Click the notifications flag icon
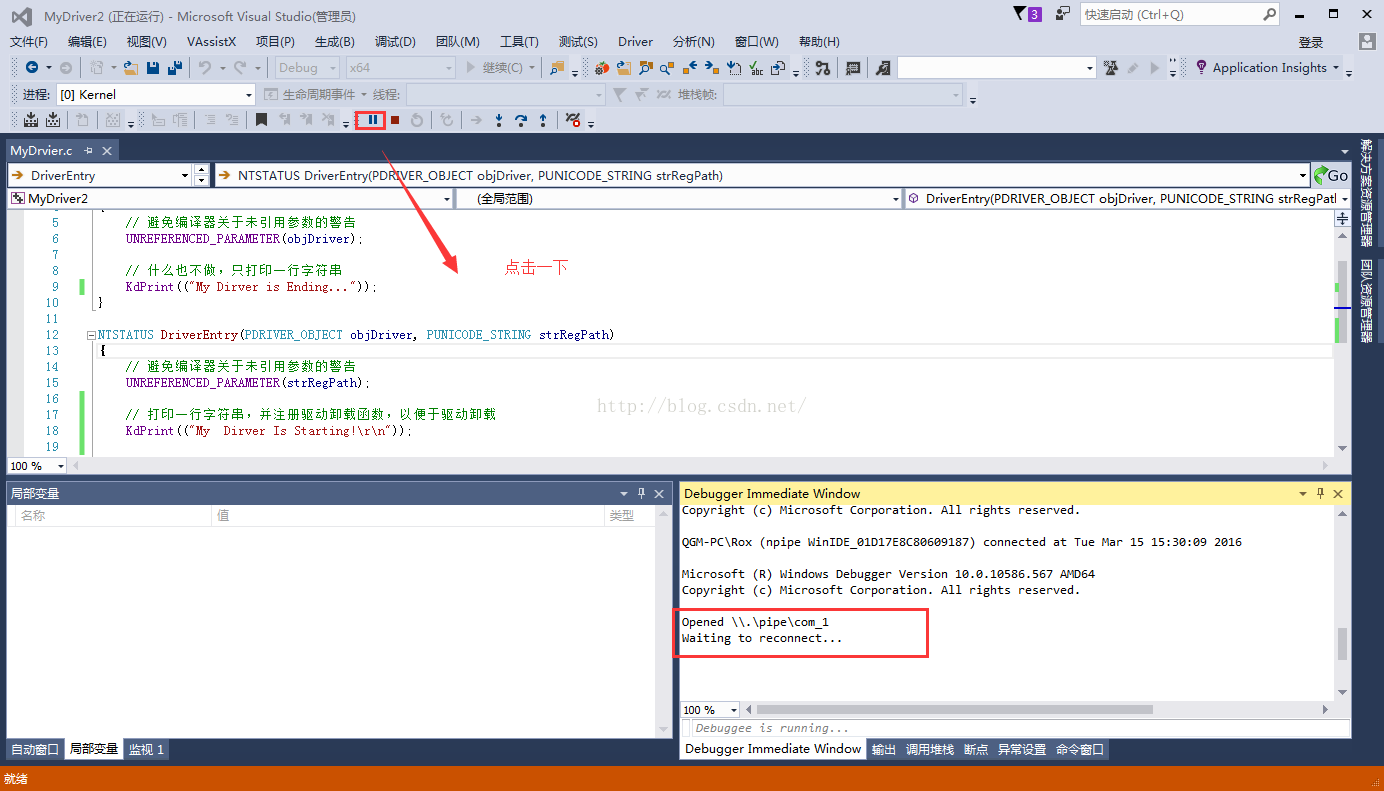This screenshot has width=1384, height=791. point(1020,14)
